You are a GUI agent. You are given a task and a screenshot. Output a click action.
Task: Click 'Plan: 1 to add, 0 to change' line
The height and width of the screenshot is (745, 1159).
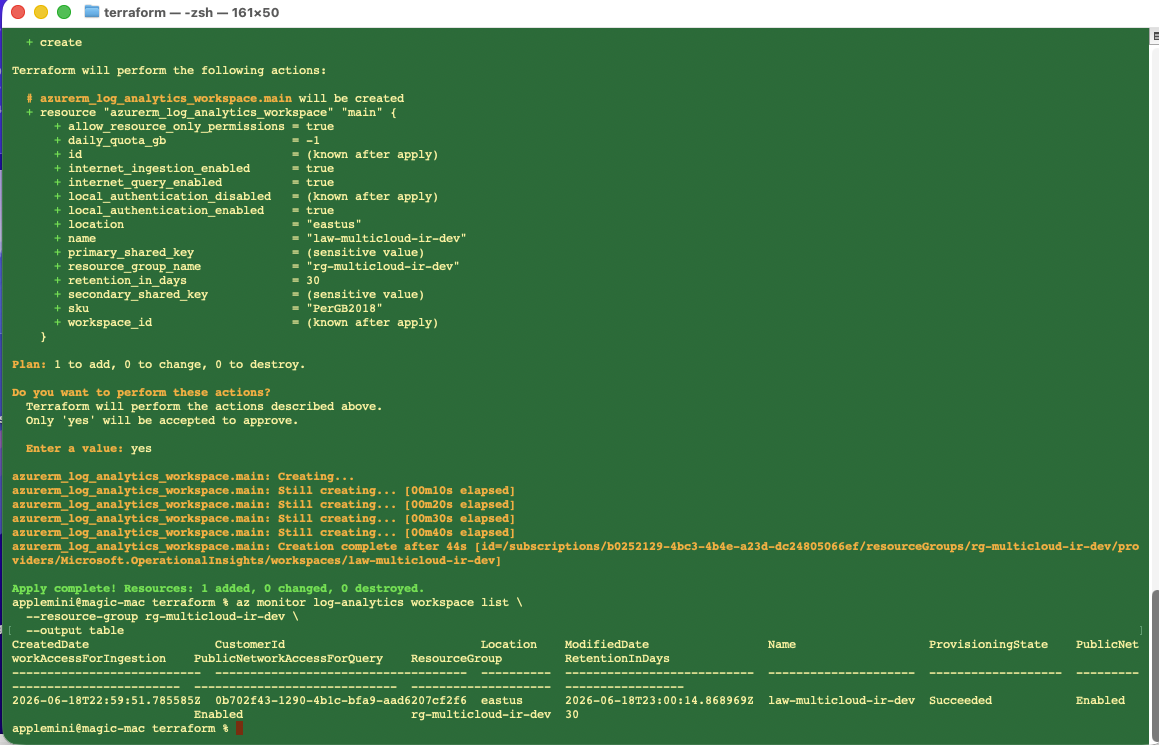click(159, 365)
